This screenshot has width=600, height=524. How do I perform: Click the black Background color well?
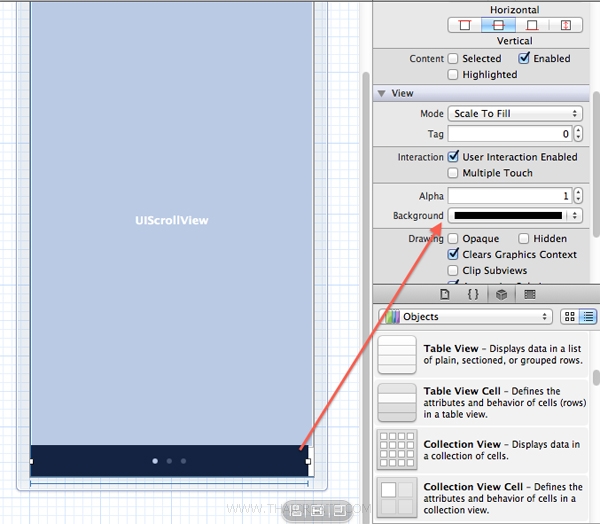(508, 215)
